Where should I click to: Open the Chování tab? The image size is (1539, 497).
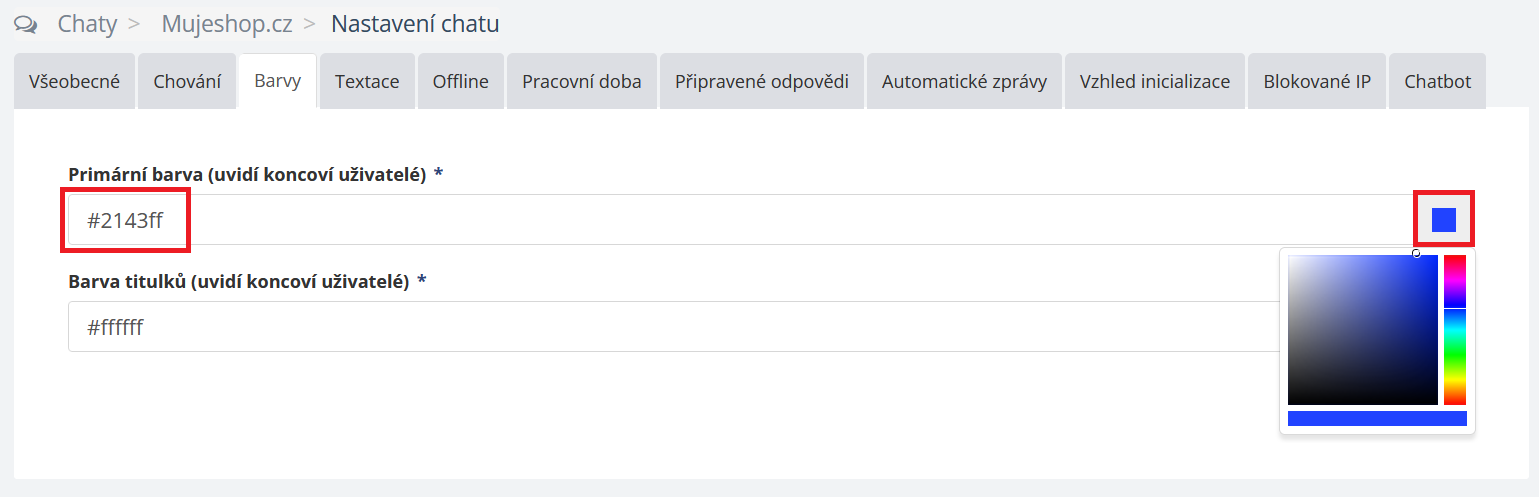click(x=187, y=82)
